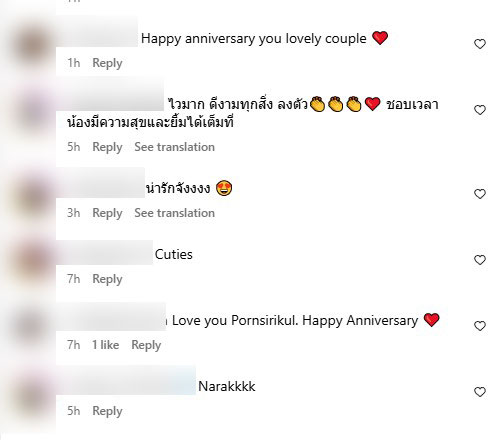Open avatar of the 'Cuties' commenter
Screen dimensions: 499x440
pyautogui.click(x=32, y=261)
